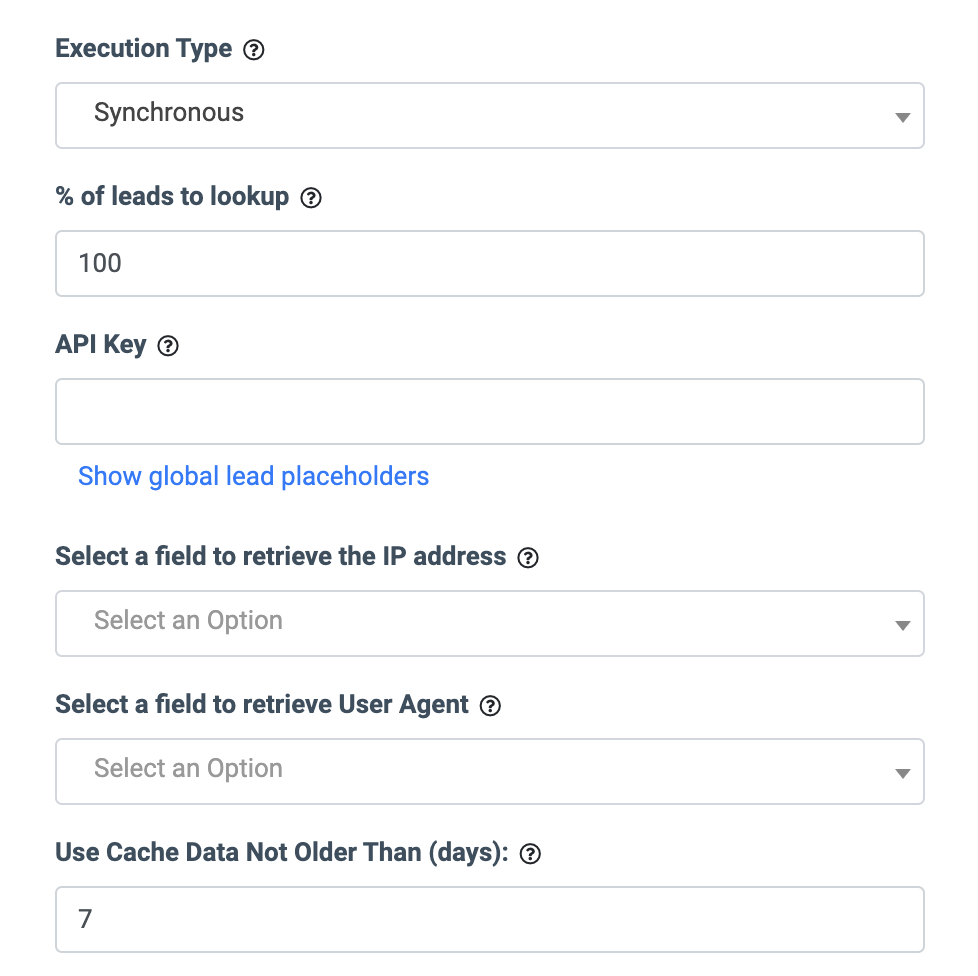The image size is (978, 976).
Task: Click "Select a field to retrieve the IP address" label
Action: coord(281,557)
